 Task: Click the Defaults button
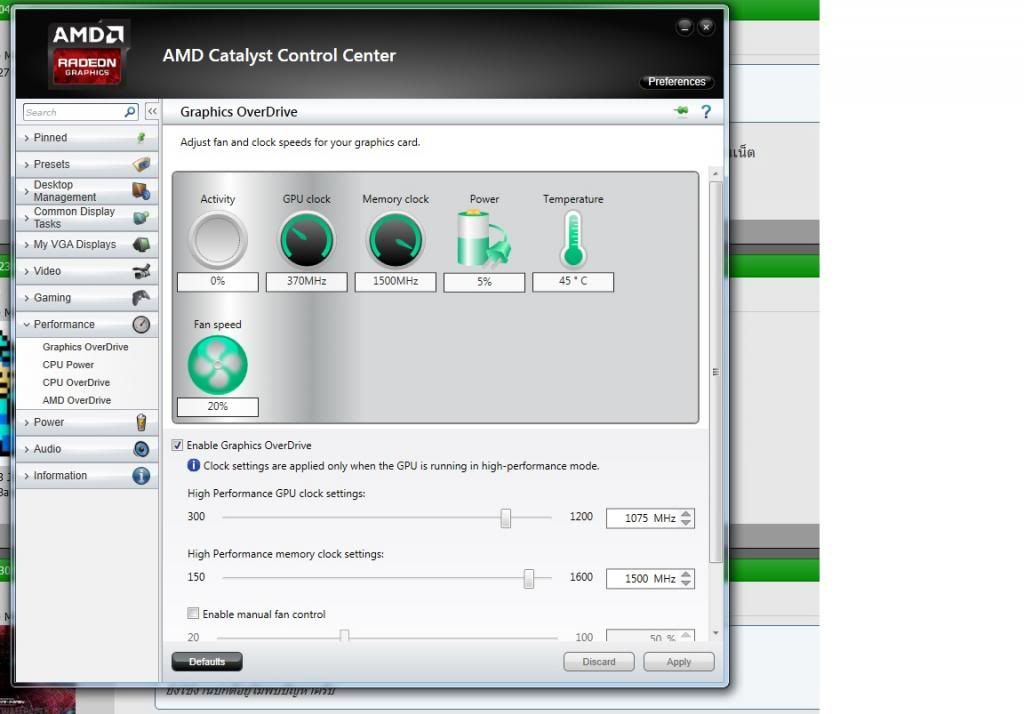(x=207, y=662)
